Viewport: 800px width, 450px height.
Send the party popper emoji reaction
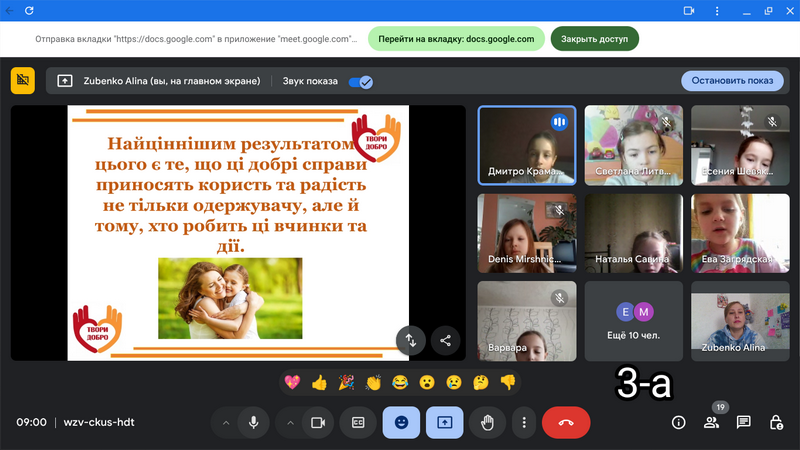pos(346,382)
